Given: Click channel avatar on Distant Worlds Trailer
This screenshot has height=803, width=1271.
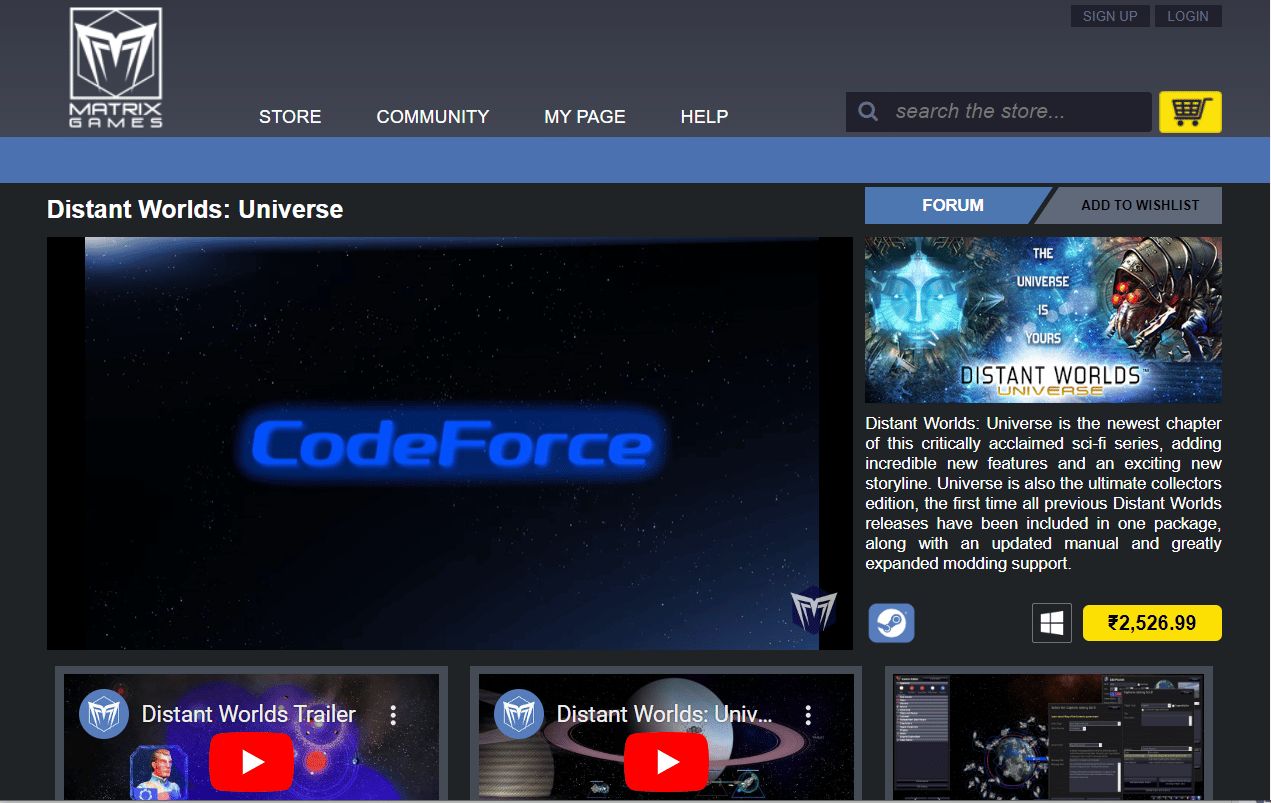Looking at the screenshot, I should point(105,715).
